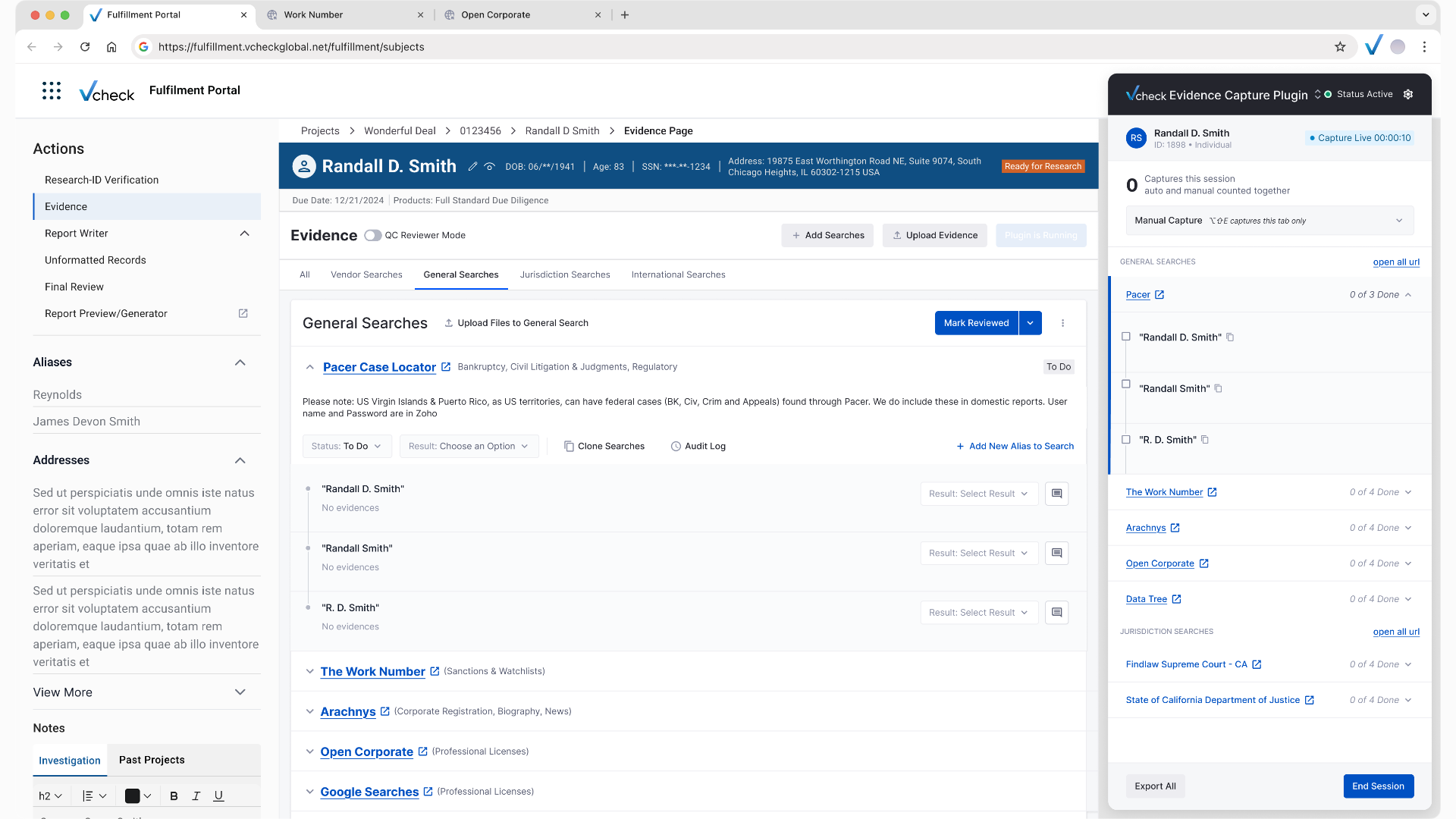Open Mark Reviewed dropdown arrow
The width and height of the screenshot is (1456, 819).
[x=1030, y=323]
